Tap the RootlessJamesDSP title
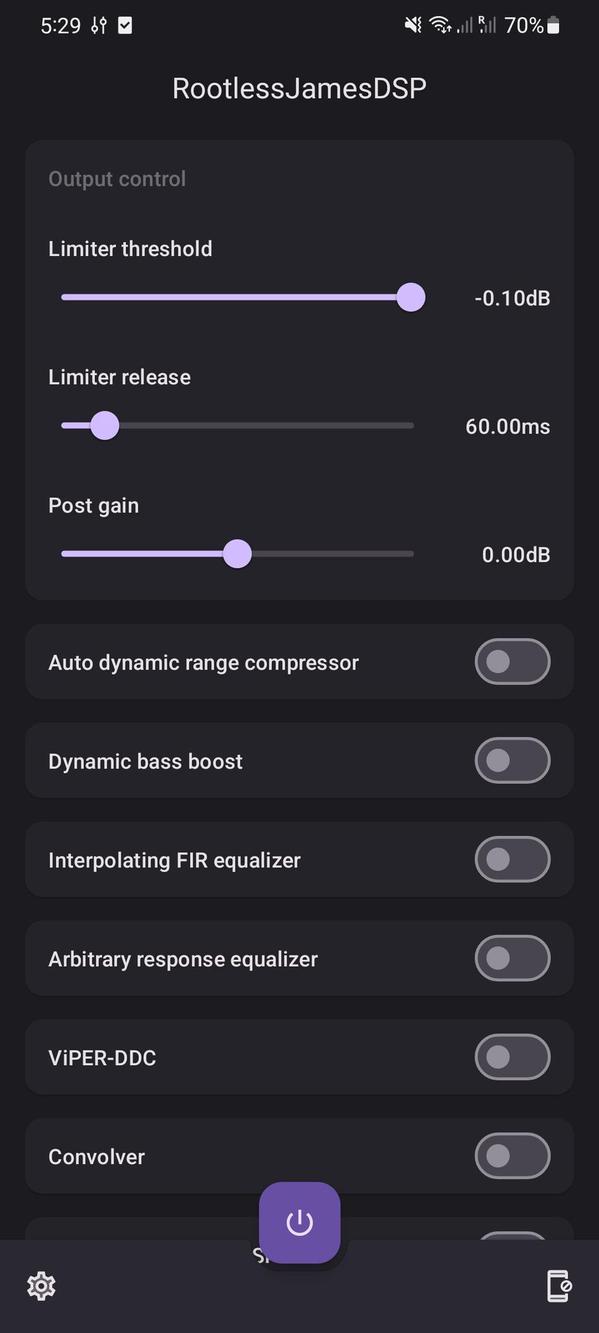Viewport: 599px width, 1333px height. (299, 88)
